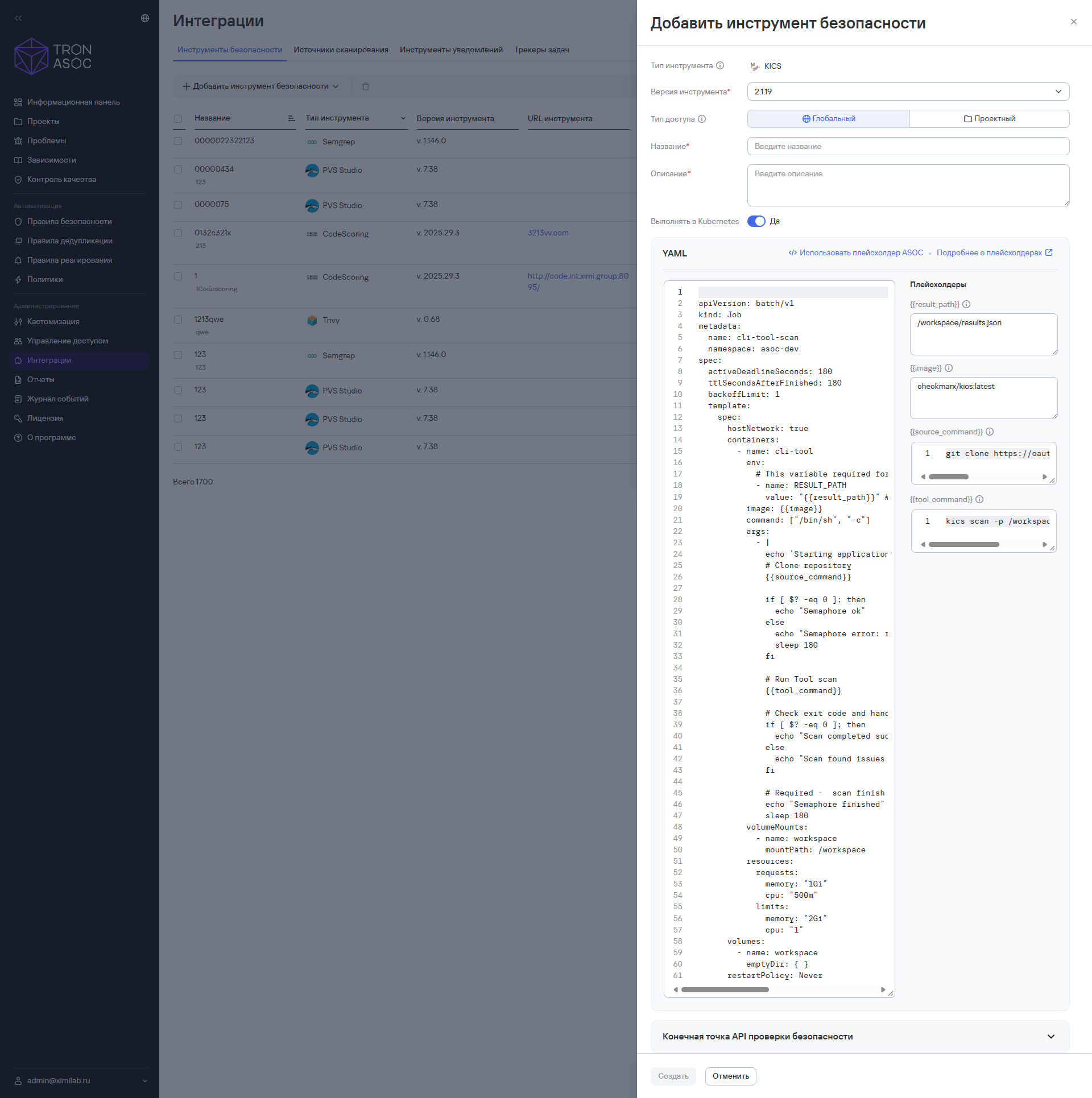The image size is (1092, 1098).
Task: Select Инструменты безопасности tab
Action: 230,50
